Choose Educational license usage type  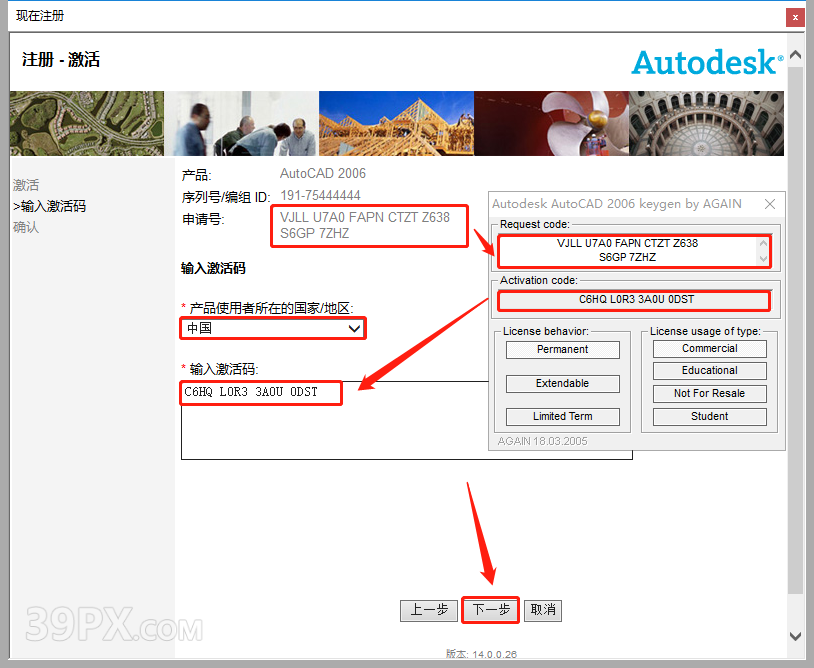tap(709, 370)
